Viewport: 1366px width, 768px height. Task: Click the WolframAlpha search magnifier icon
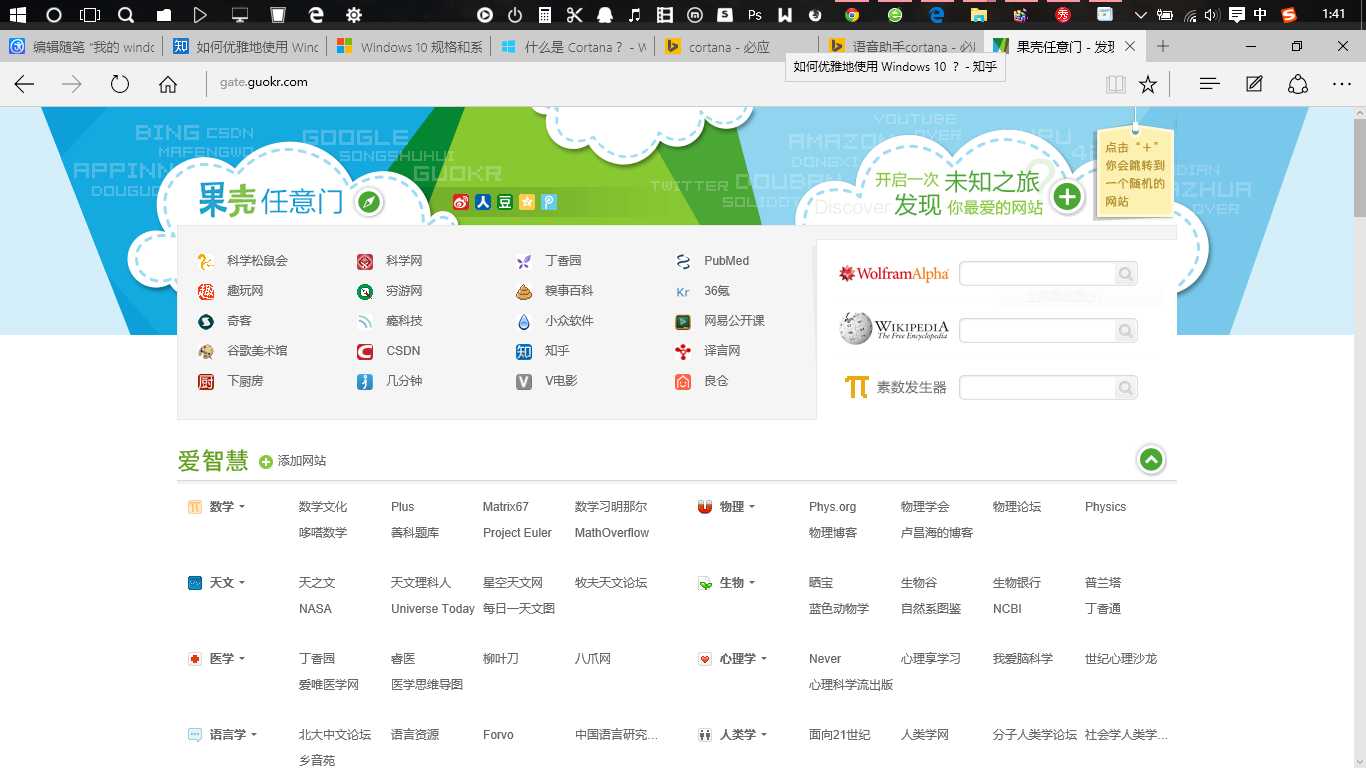pyautogui.click(x=1126, y=274)
